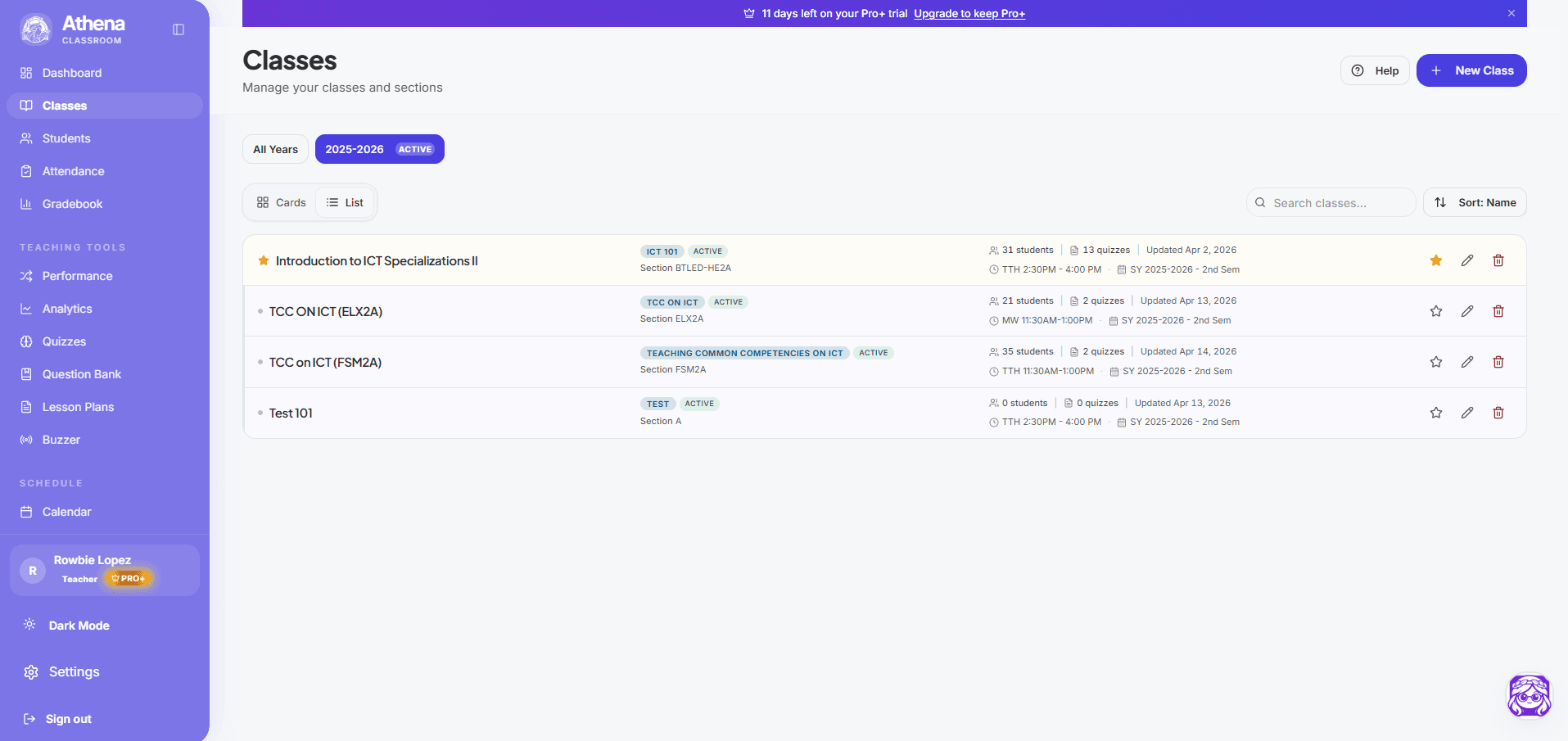Select All Years filter

click(x=275, y=149)
